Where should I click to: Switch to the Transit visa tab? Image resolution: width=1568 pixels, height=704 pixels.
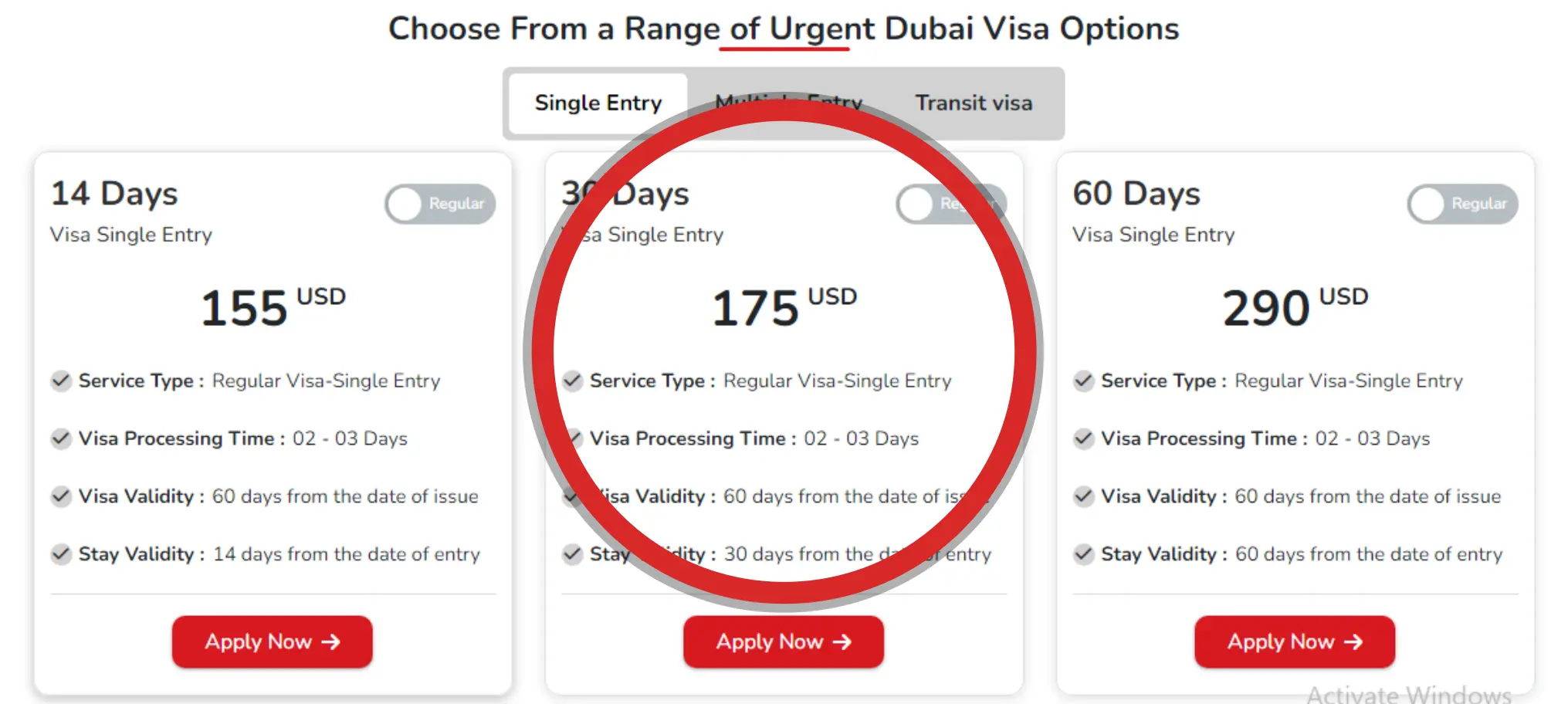tap(974, 103)
